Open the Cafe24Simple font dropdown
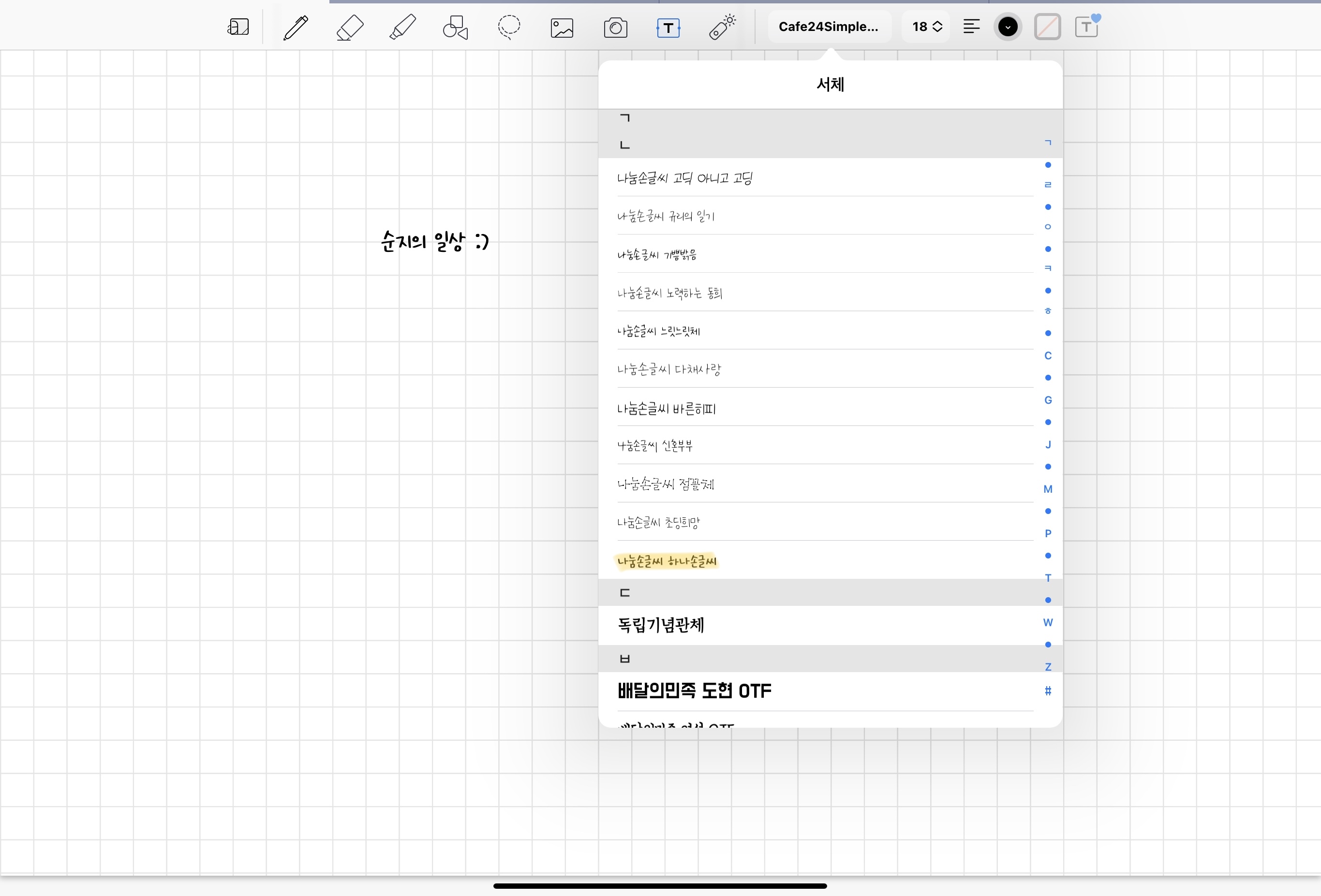The image size is (1321, 896). [x=828, y=27]
